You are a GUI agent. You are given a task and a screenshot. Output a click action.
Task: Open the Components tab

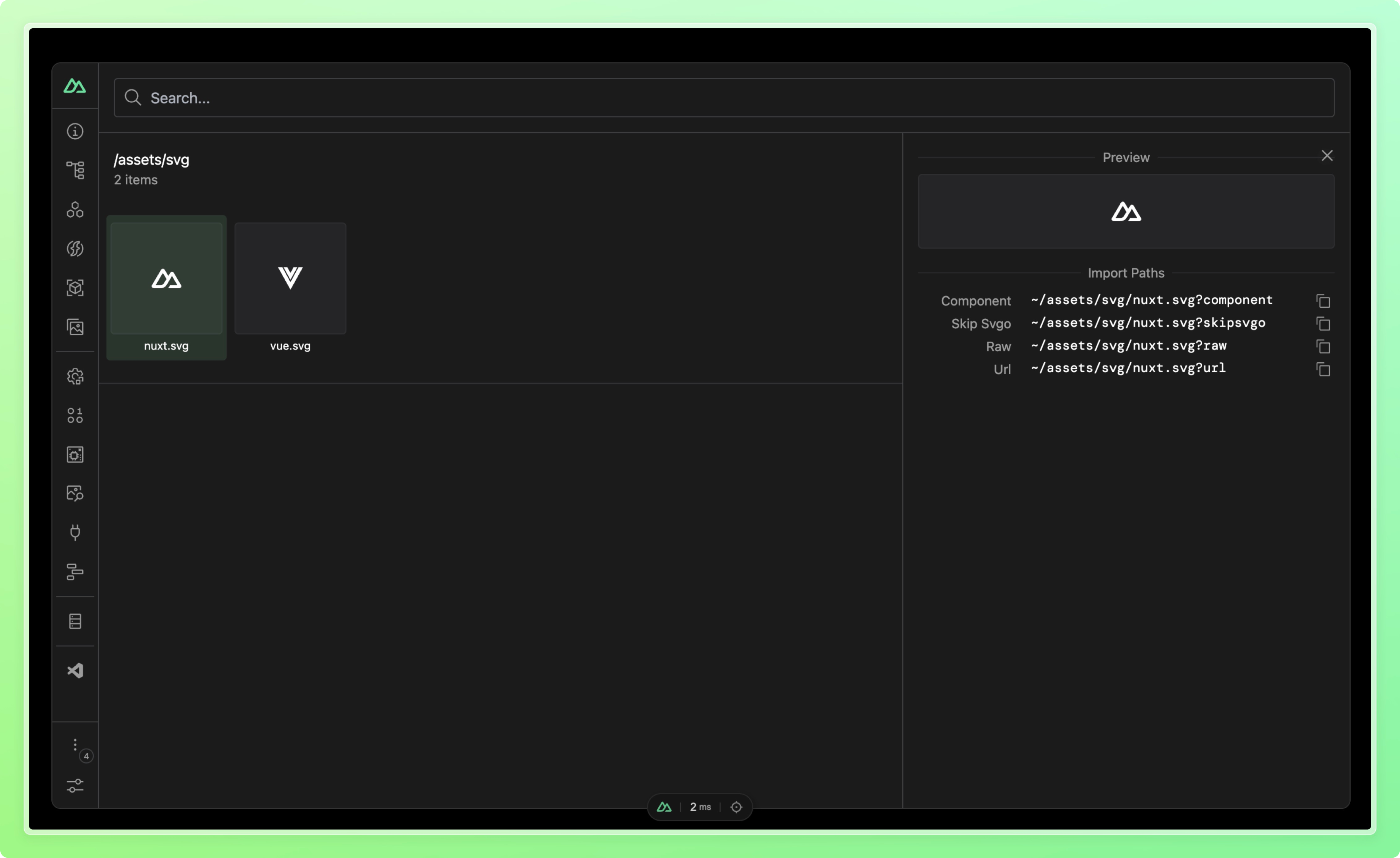point(75,209)
